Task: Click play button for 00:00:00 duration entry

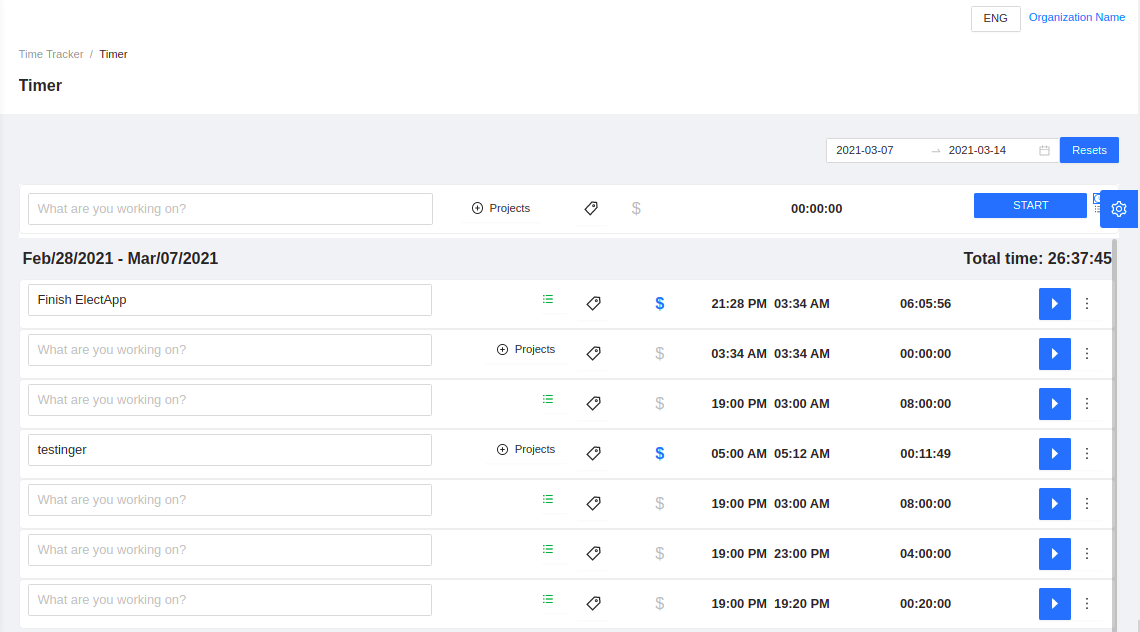Action: click(x=1054, y=354)
